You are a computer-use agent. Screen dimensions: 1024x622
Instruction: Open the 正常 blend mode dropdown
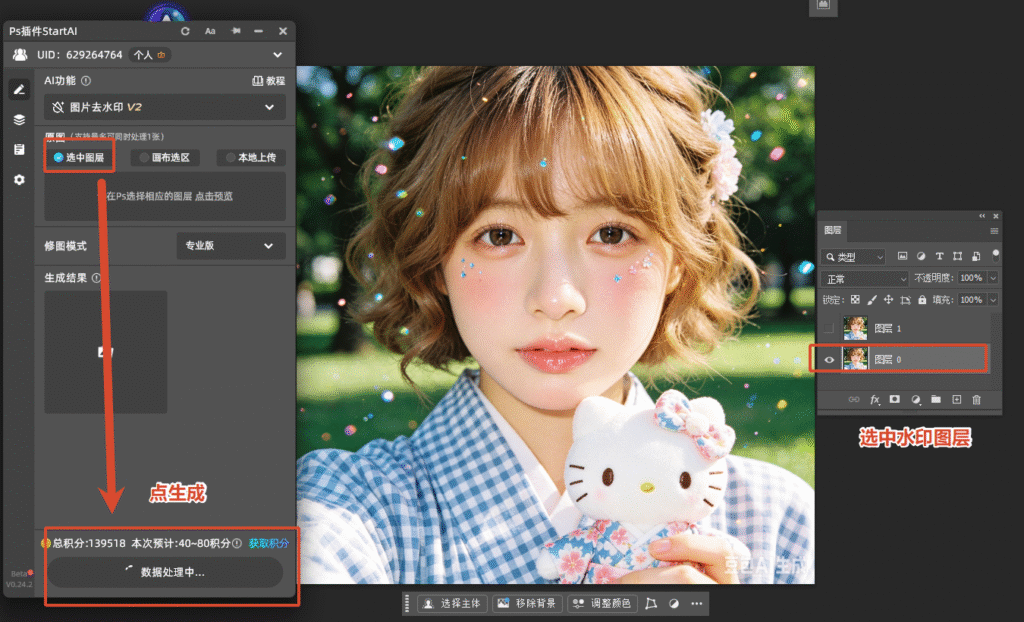(864, 279)
